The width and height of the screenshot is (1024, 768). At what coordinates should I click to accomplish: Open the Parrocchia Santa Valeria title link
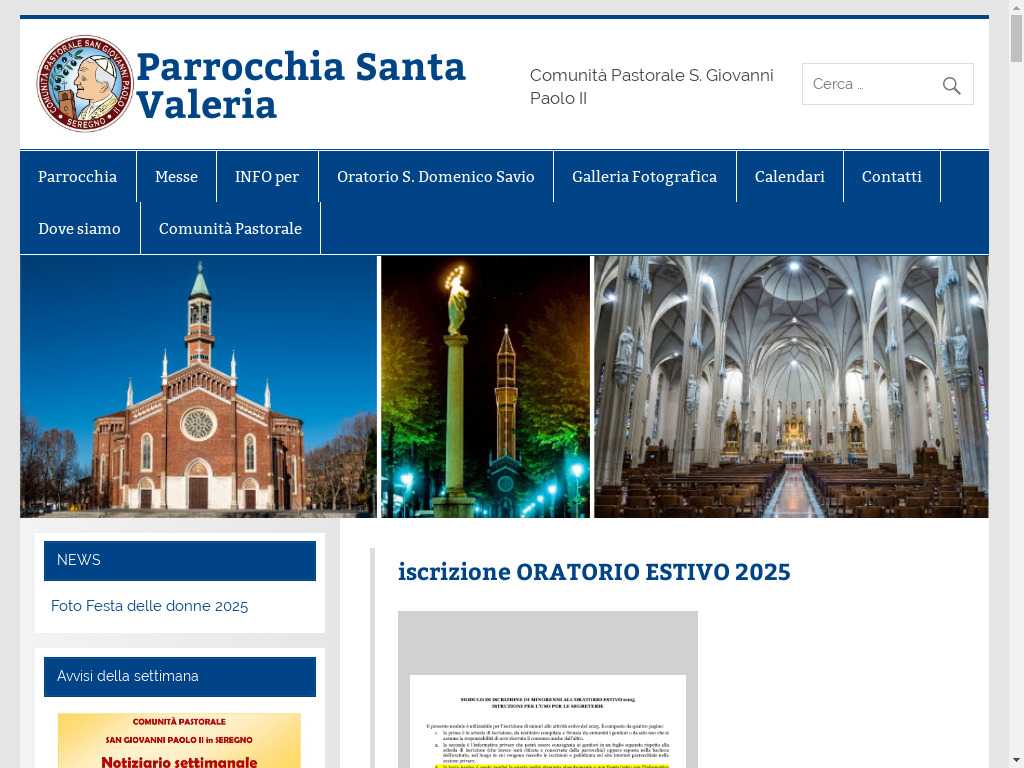tap(300, 85)
